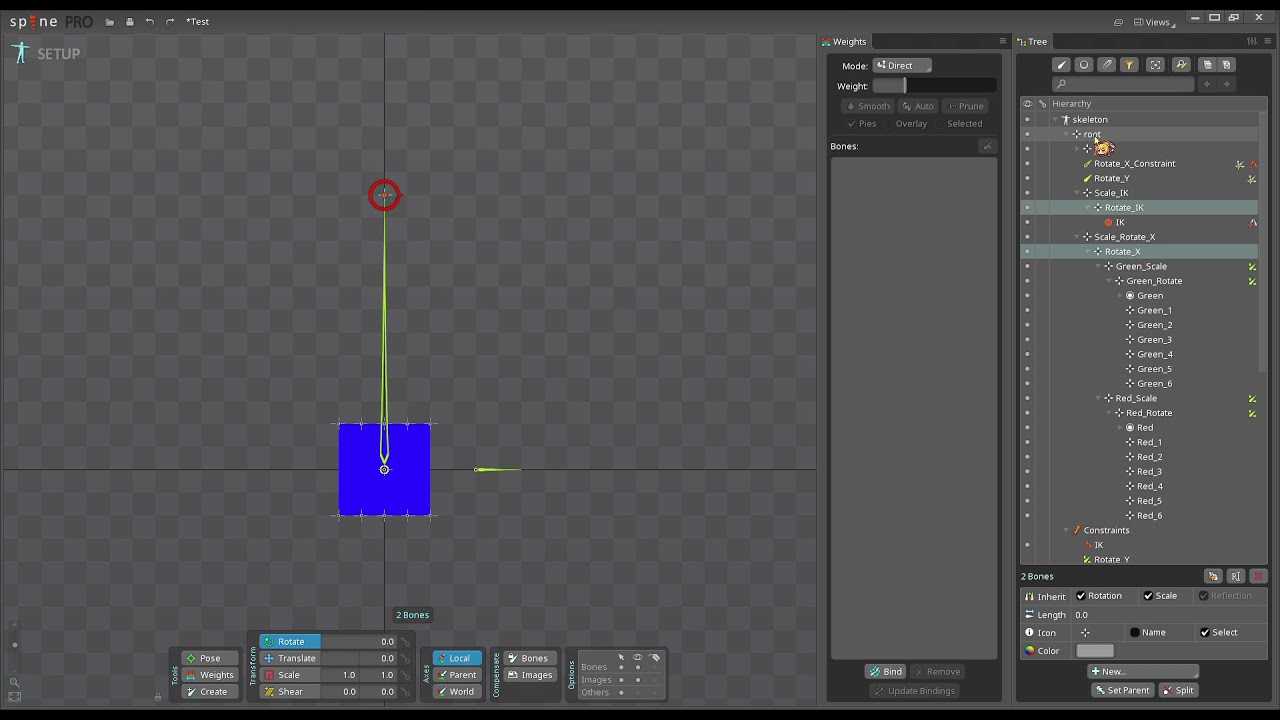Image resolution: width=1280 pixels, height=720 pixels.
Task: Toggle the Select checkbox in bone properties
Action: click(x=1204, y=633)
